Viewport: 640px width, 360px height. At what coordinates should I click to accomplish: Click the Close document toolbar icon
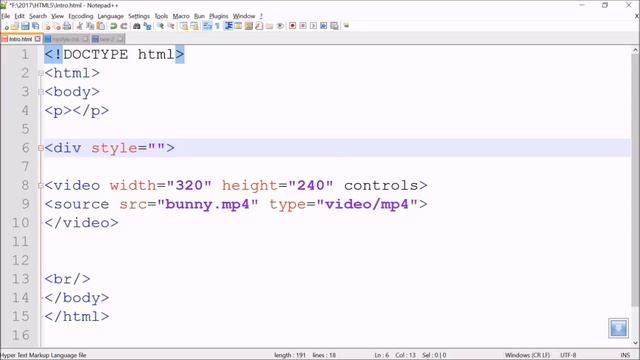(47, 26)
